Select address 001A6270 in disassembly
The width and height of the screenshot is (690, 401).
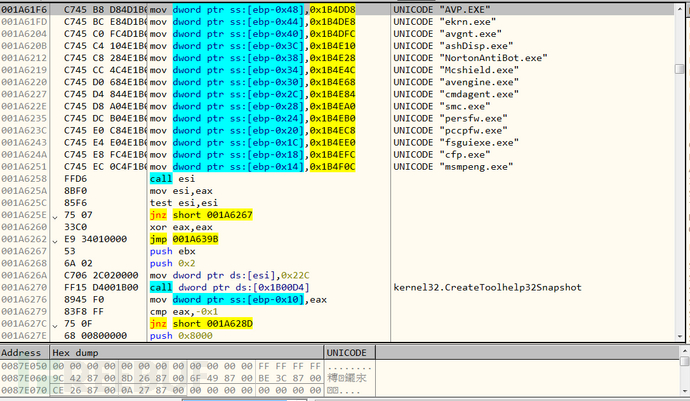click(24, 287)
